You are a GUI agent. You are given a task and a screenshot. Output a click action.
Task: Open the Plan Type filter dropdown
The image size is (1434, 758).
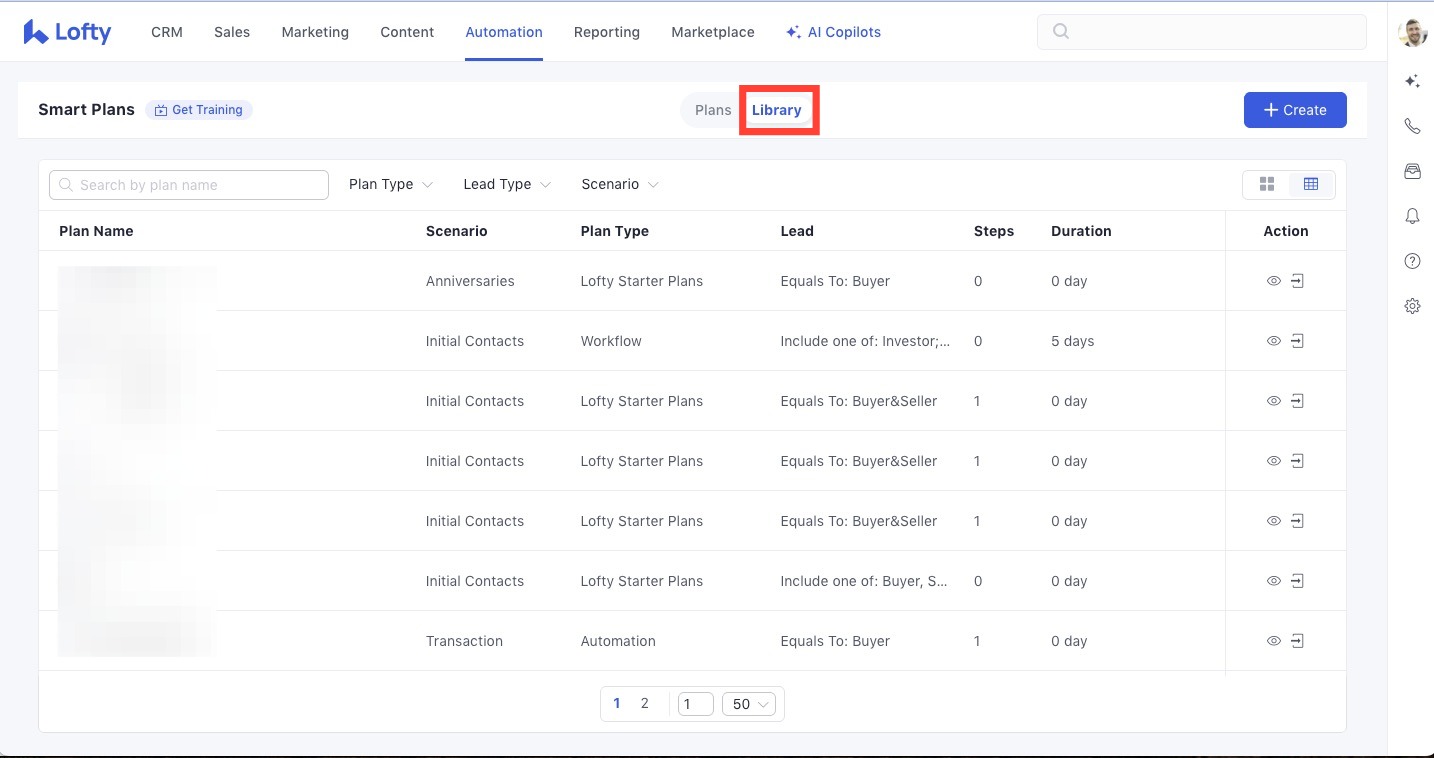(x=389, y=184)
